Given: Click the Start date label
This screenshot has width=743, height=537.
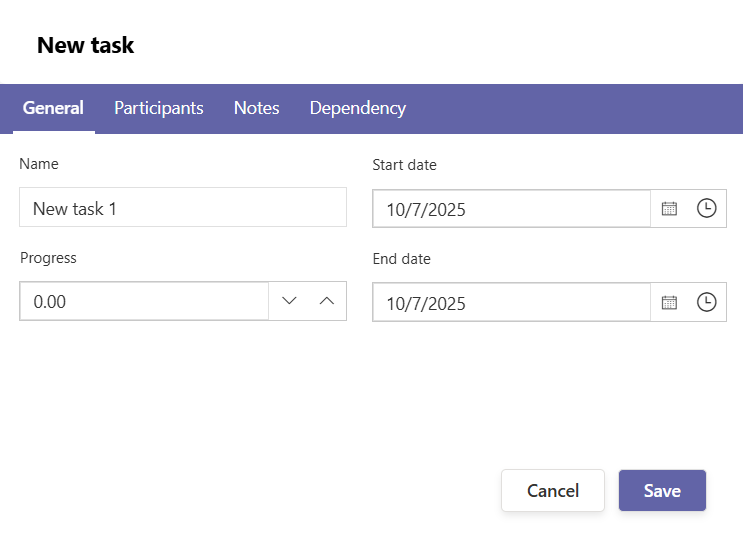Looking at the screenshot, I should pyautogui.click(x=404, y=165).
